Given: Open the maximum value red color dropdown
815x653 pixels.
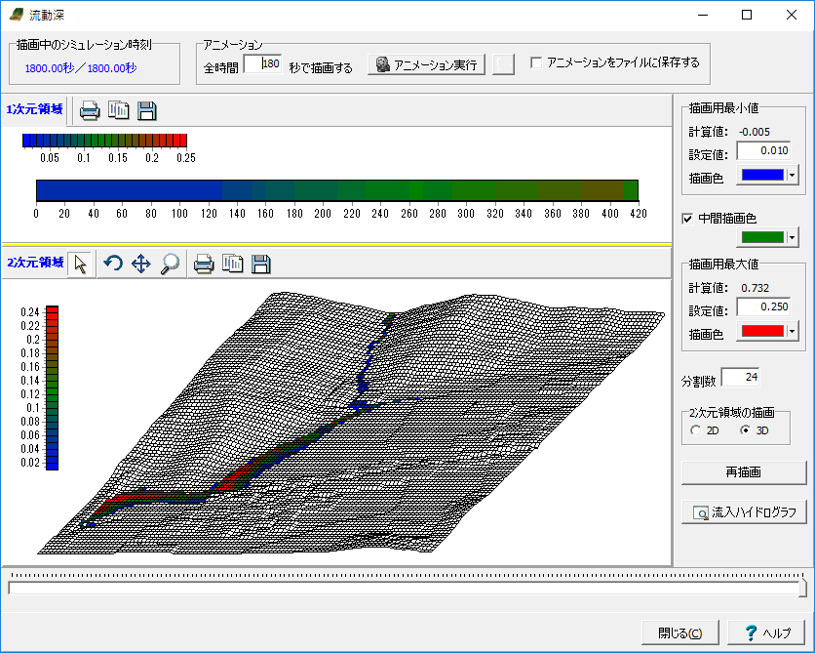Looking at the screenshot, I should pos(793,331).
